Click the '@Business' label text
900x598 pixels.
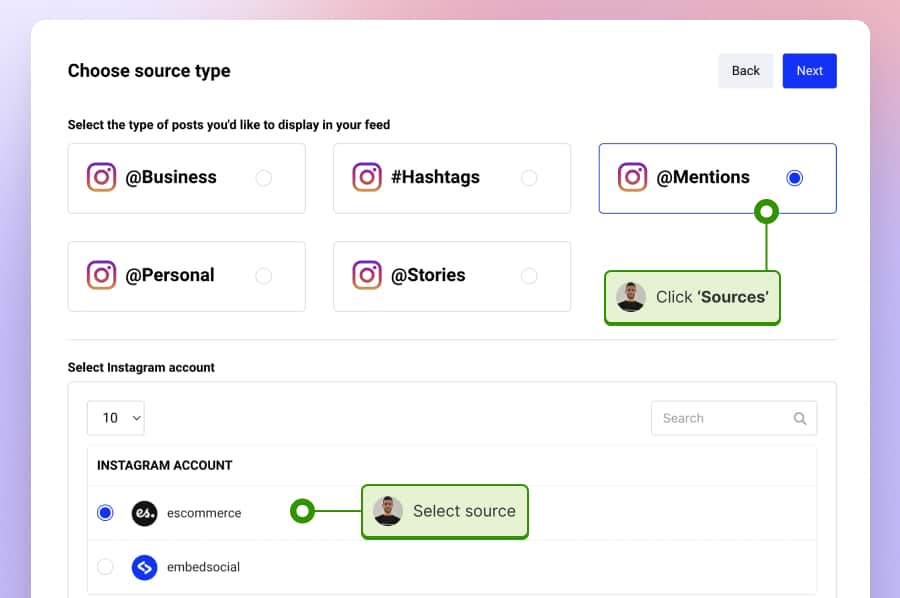pos(171,177)
